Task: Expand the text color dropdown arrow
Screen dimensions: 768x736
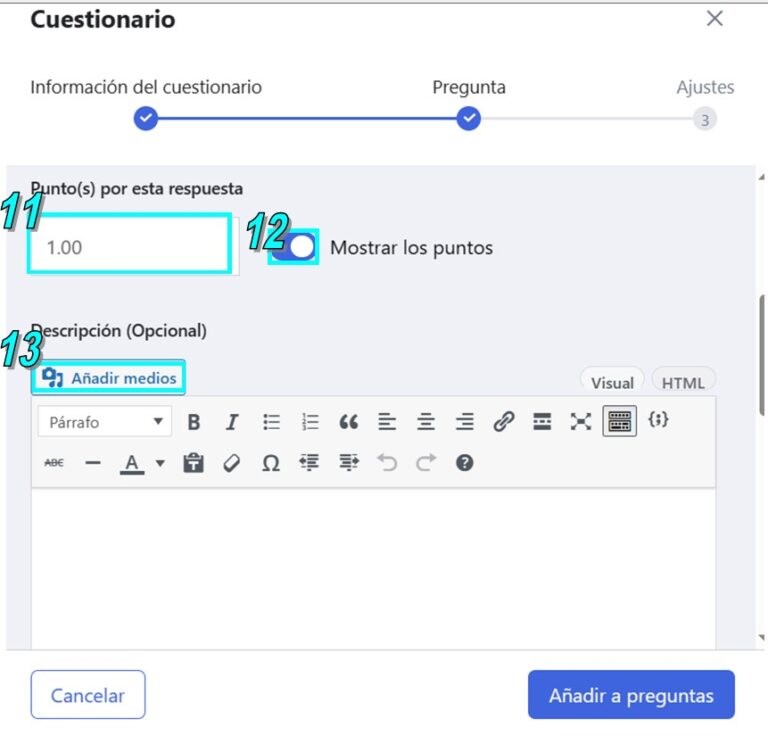Action: [x=160, y=463]
